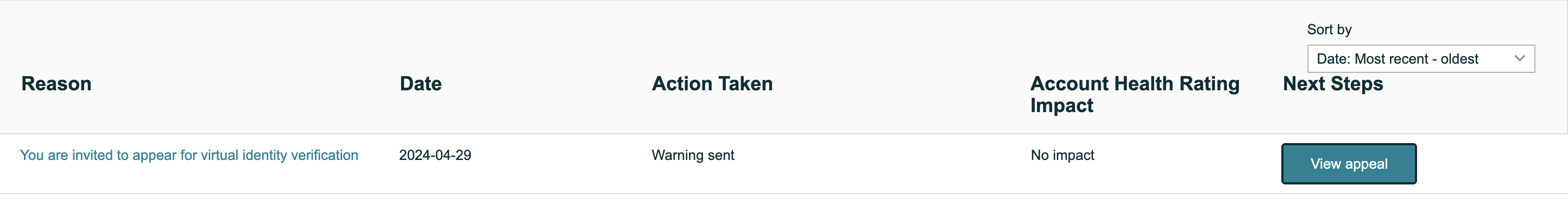Click the chevron arrow in sort box
1568x210 pixels.
coord(1519,59)
